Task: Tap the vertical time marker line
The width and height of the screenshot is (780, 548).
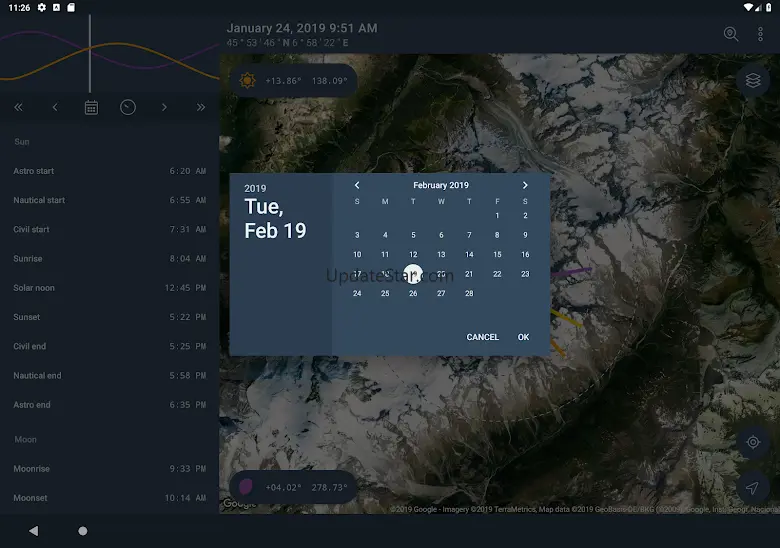Action: point(90,54)
